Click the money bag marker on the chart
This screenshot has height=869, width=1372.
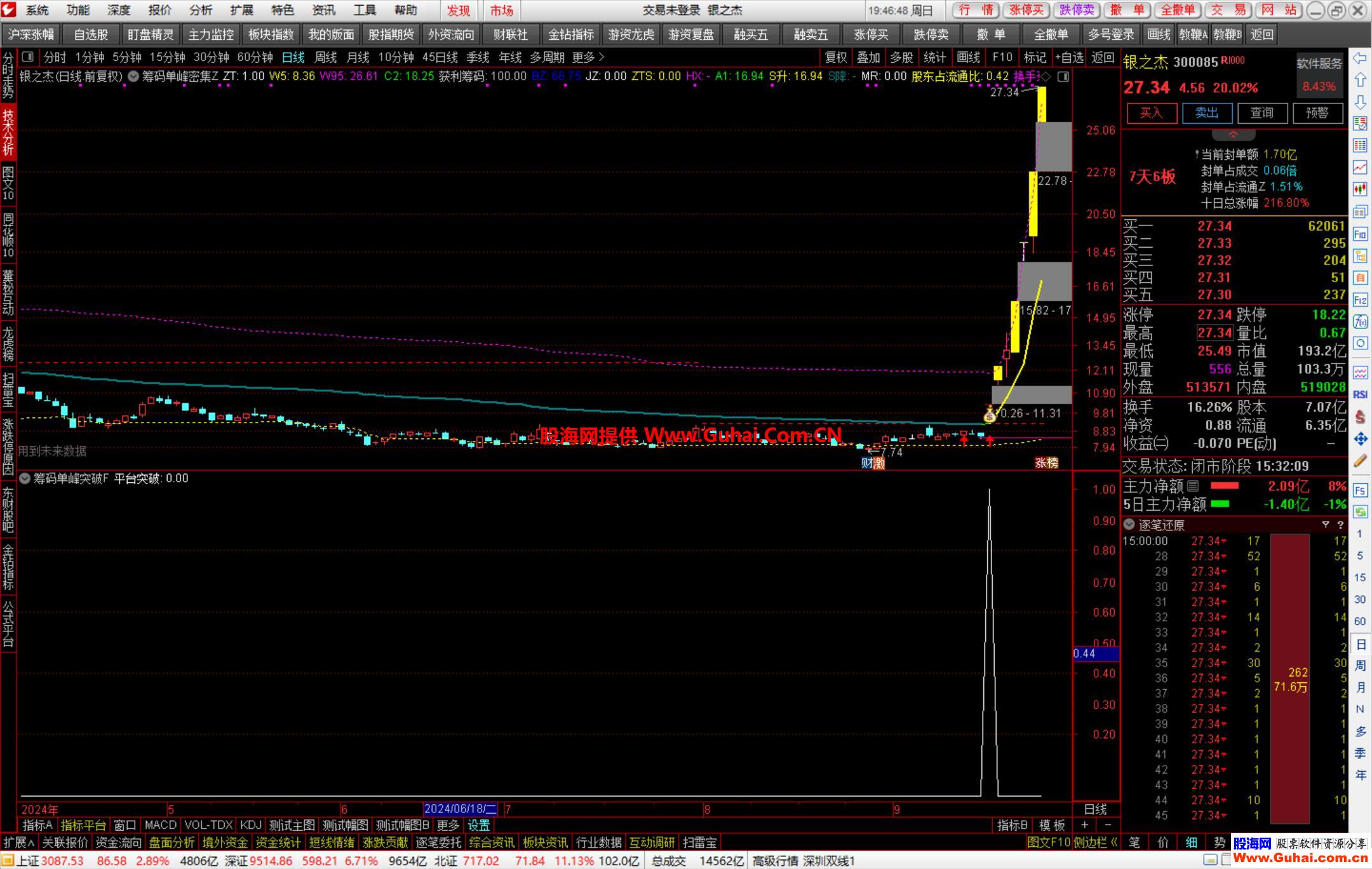click(x=990, y=415)
